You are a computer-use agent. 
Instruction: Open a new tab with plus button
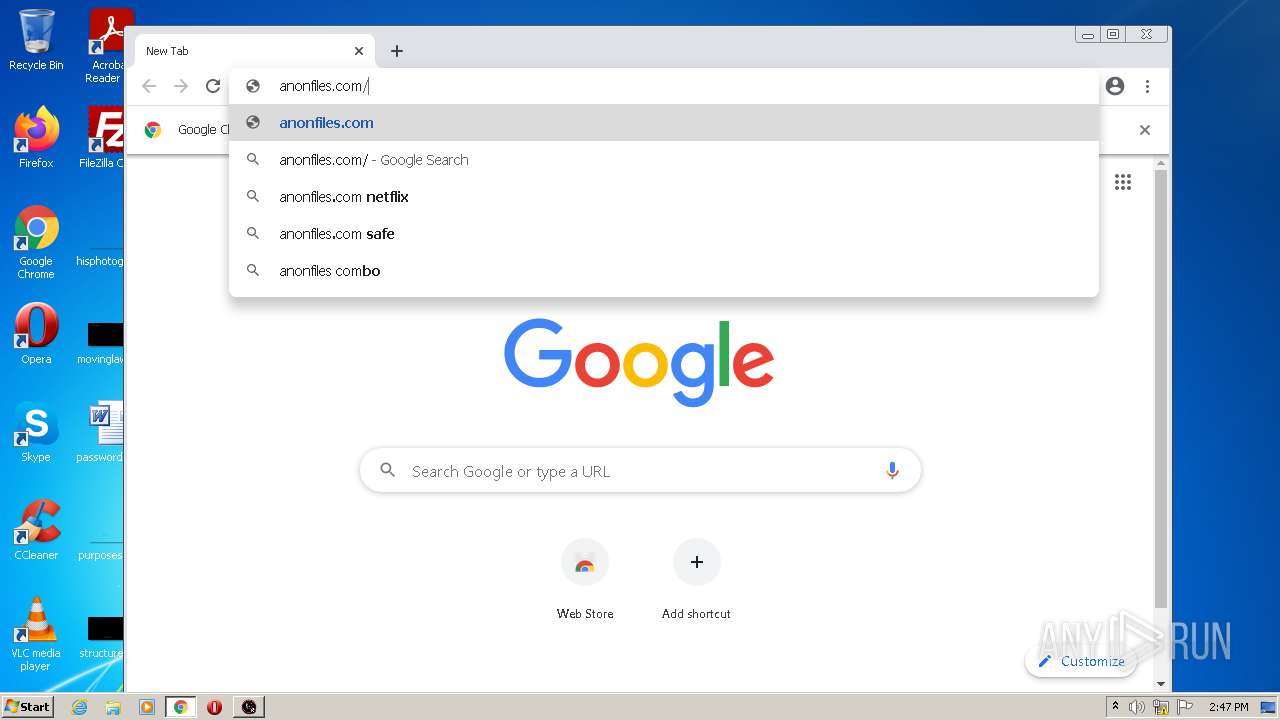point(397,51)
